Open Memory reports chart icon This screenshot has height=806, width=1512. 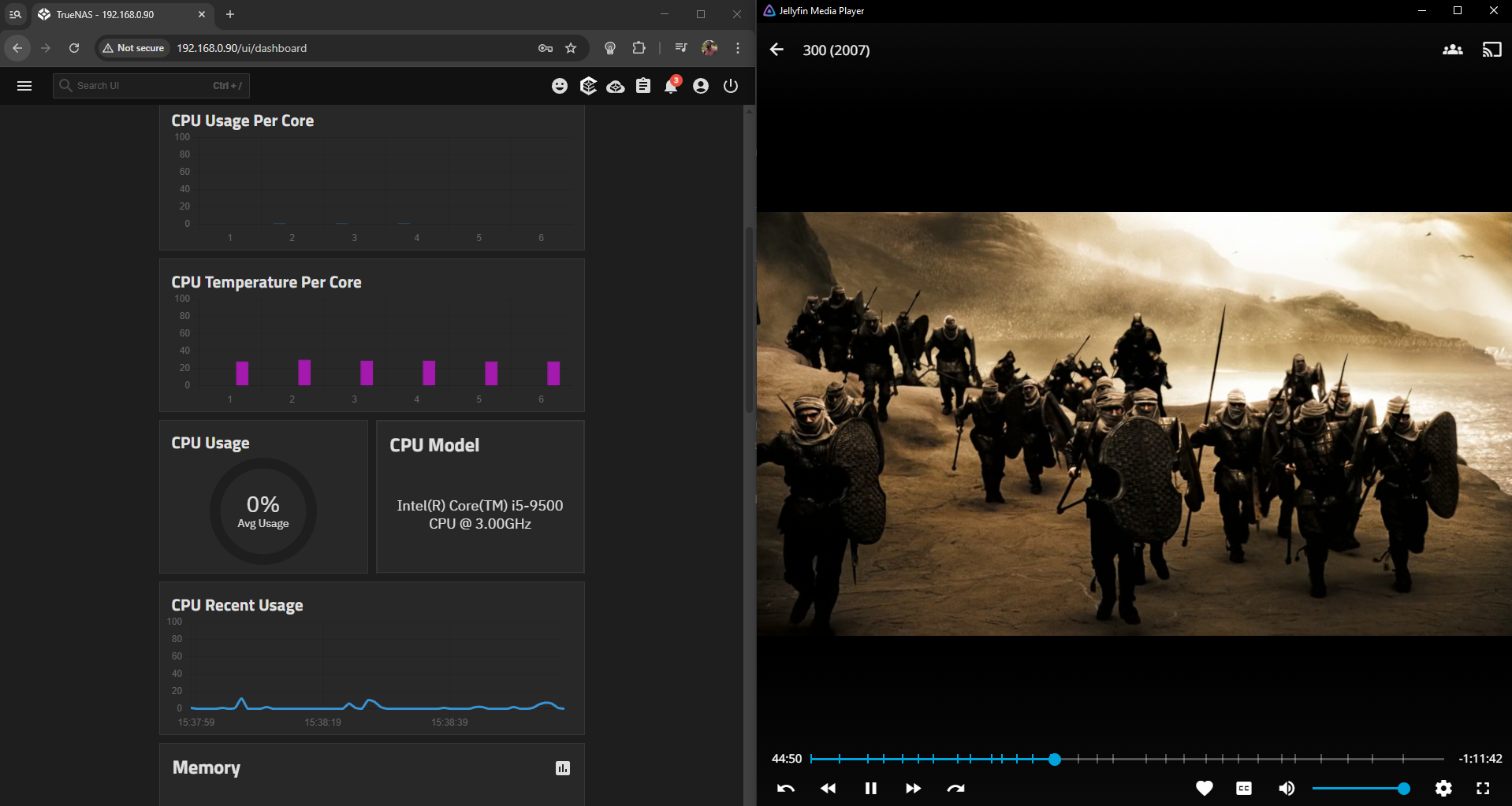(563, 768)
